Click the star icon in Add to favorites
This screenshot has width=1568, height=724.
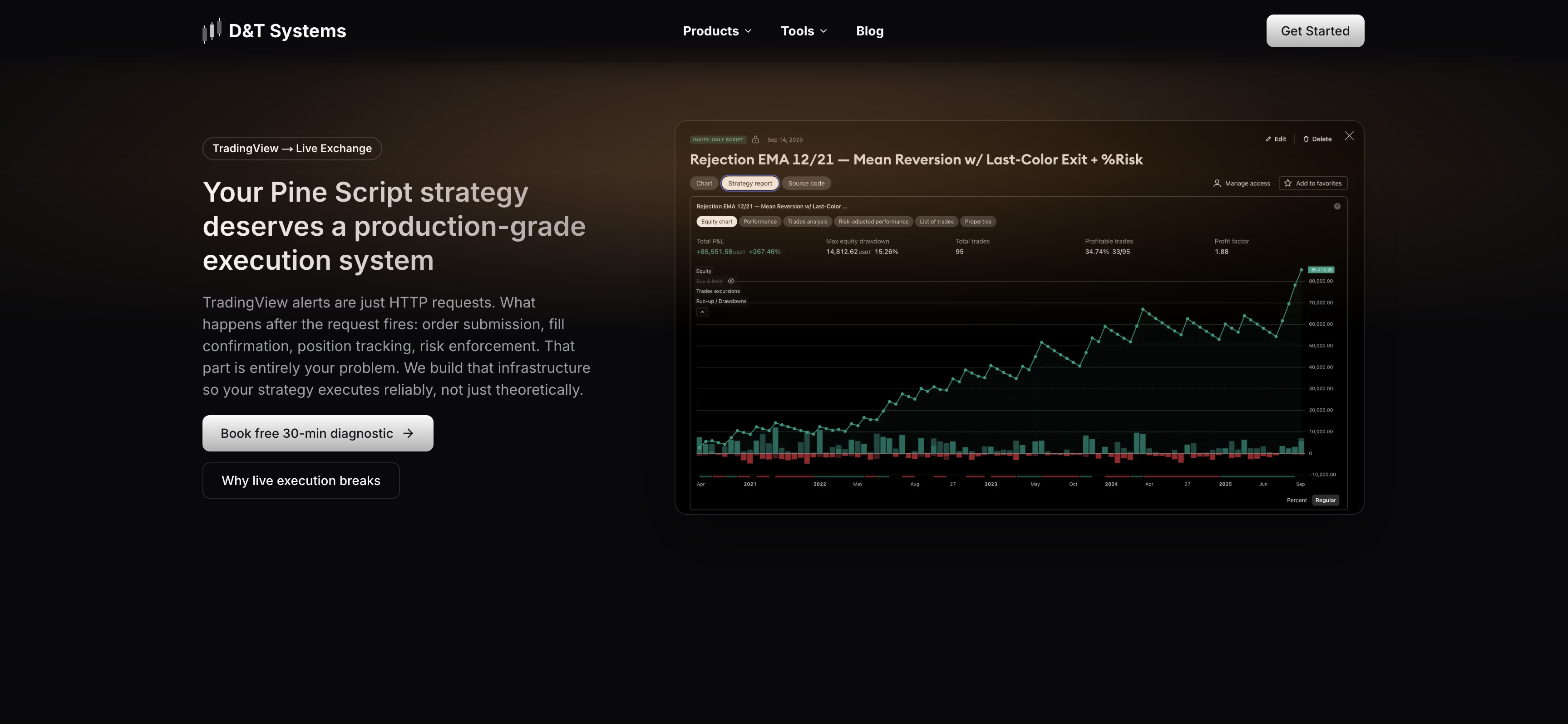tap(1288, 183)
